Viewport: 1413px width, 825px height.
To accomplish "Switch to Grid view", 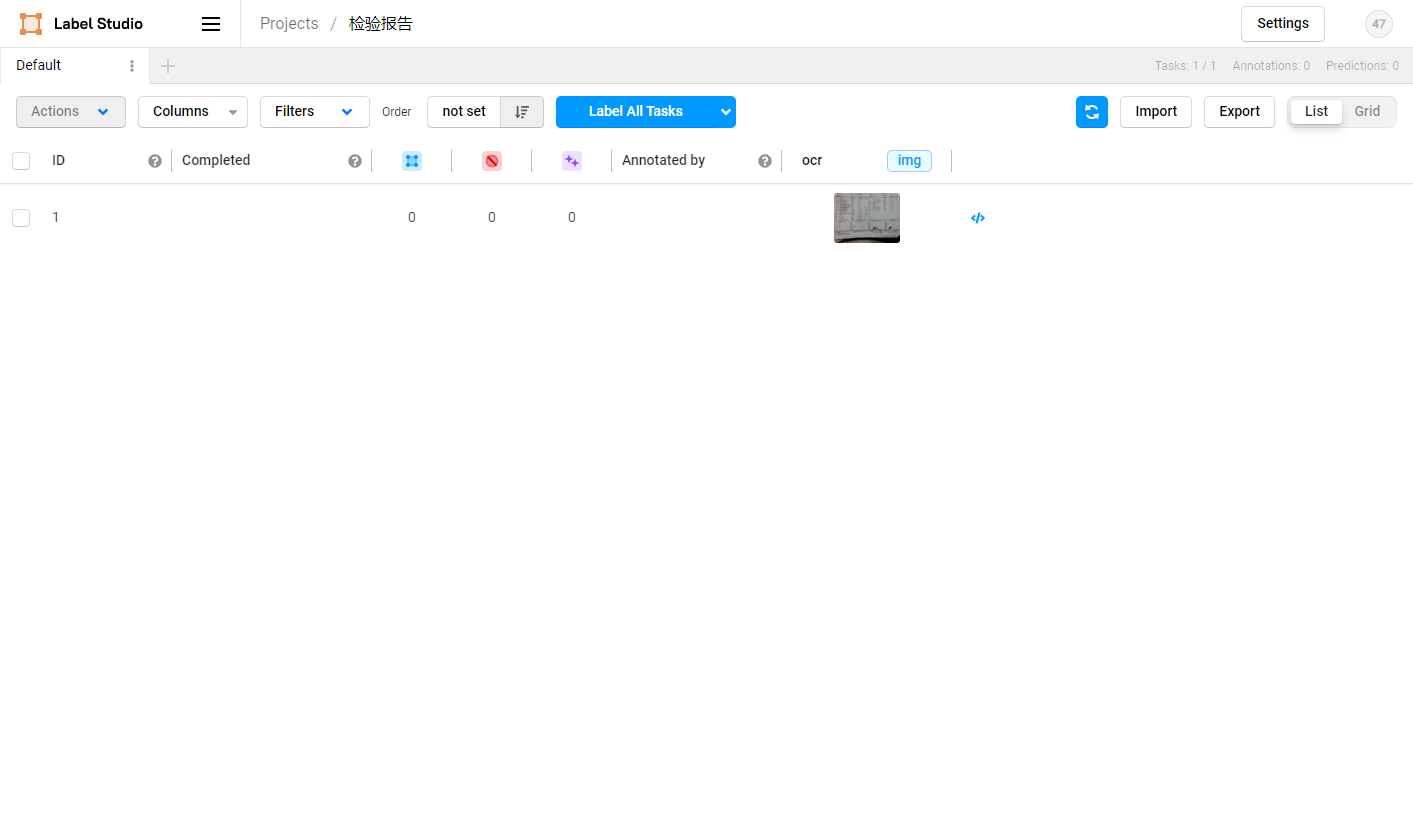I will (1367, 112).
